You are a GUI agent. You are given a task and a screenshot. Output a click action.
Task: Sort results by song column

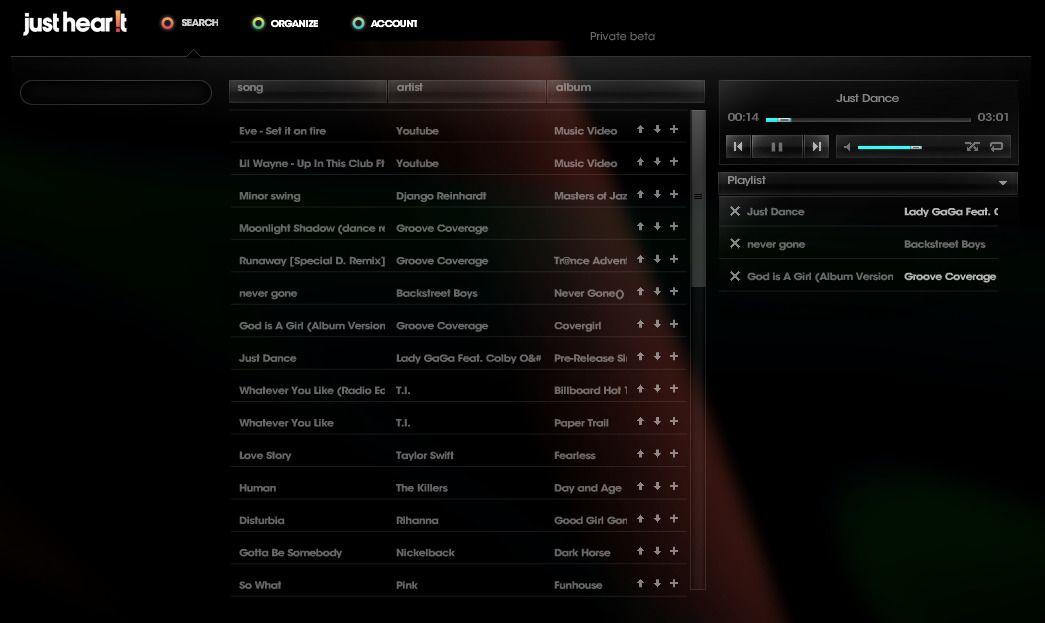(x=307, y=91)
